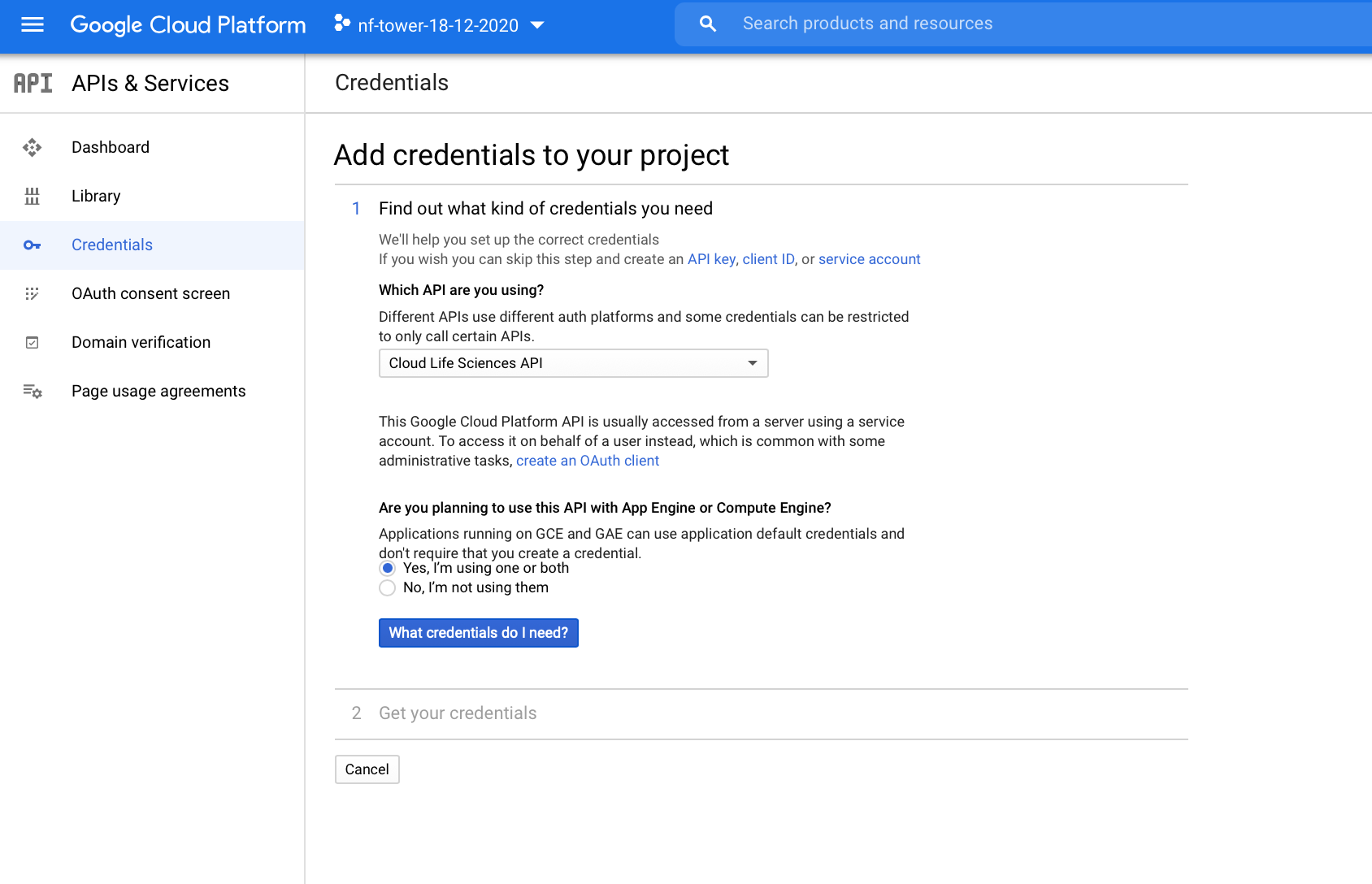Open the hamburger navigation menu
Image resolution: width=1372 pixels, height=884 pixels.
pyautogui.click(x=33, y=24)
